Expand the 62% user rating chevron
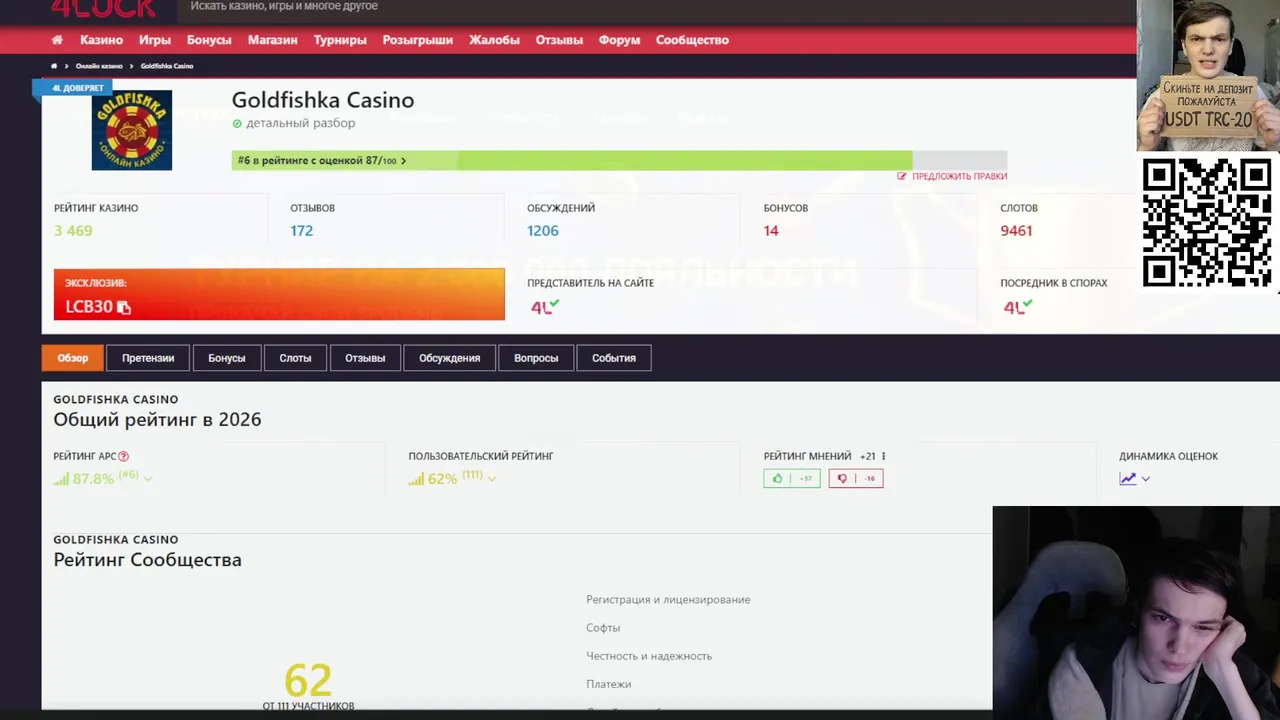Screen dimensions: 1280x720 click(x=492, y=479)
